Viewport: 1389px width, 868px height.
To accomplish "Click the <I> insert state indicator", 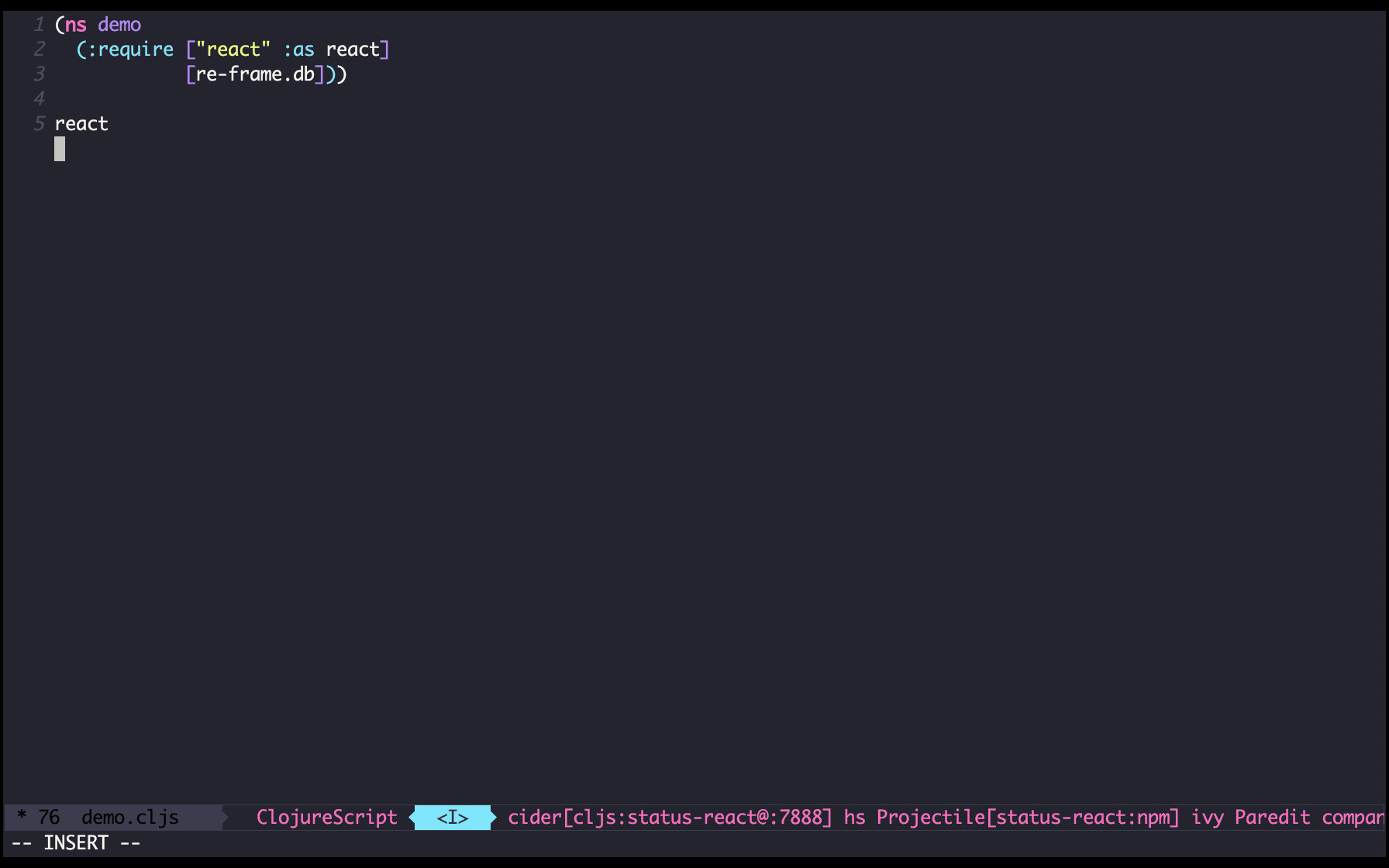I will click(453, 818).
